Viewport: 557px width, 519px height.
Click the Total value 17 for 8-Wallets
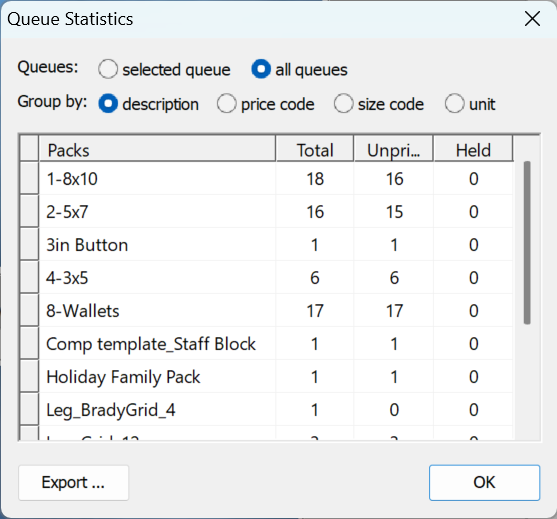click(315, 310)
